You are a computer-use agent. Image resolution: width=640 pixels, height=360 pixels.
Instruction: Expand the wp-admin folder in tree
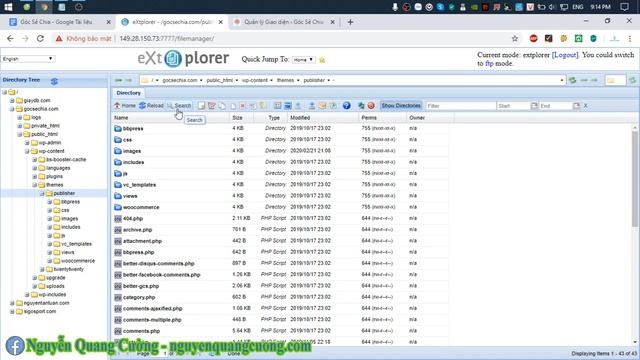tap(27, 143)
